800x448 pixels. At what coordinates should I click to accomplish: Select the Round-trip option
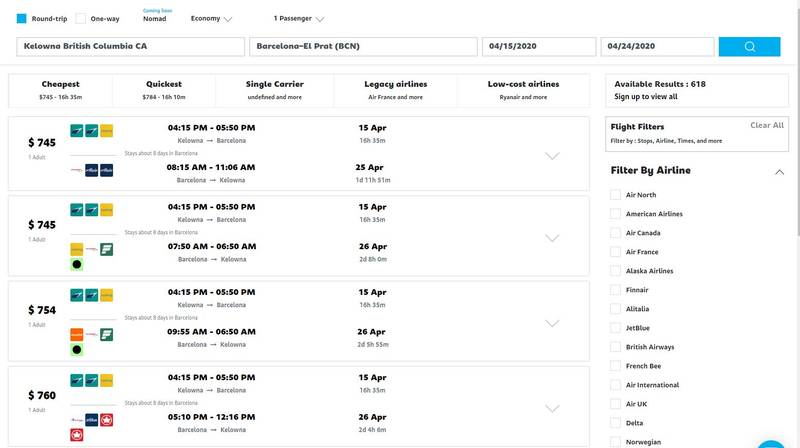click(x=22, y=18)
